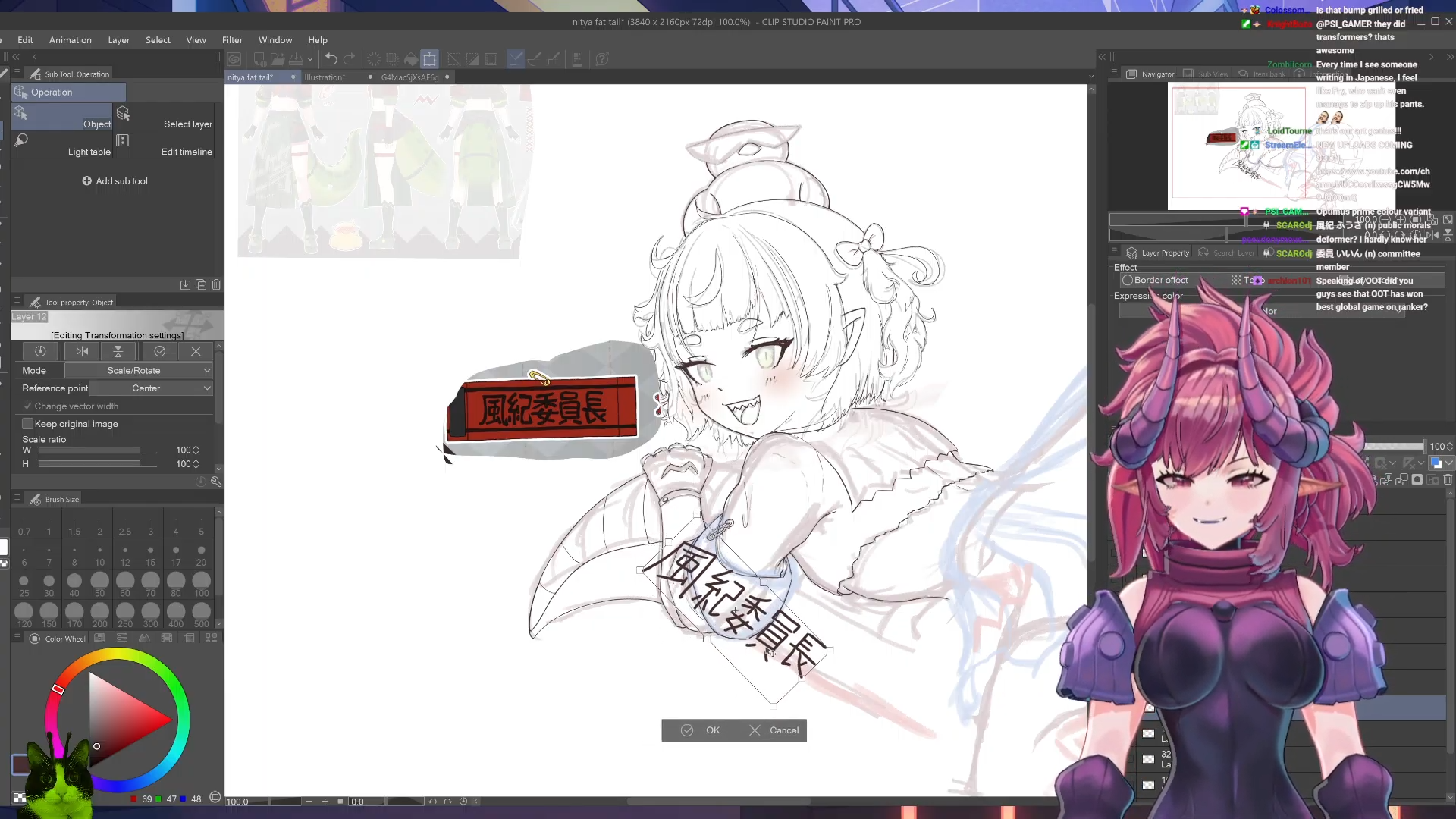Screen dimensions: 1456x819
Task: Toggle Change vector width checkbox
Action: click(x=27, y=406)
